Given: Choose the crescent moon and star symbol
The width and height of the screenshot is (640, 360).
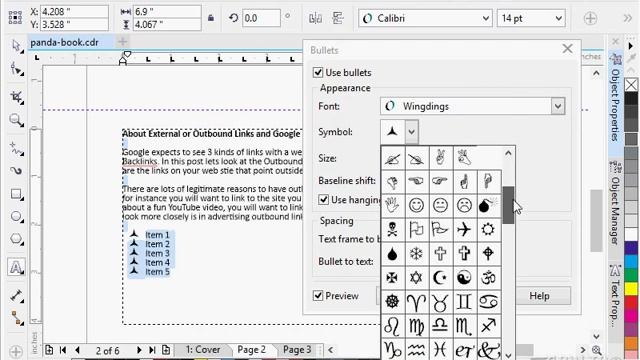Looking at the screenshot, I should 440,278.
